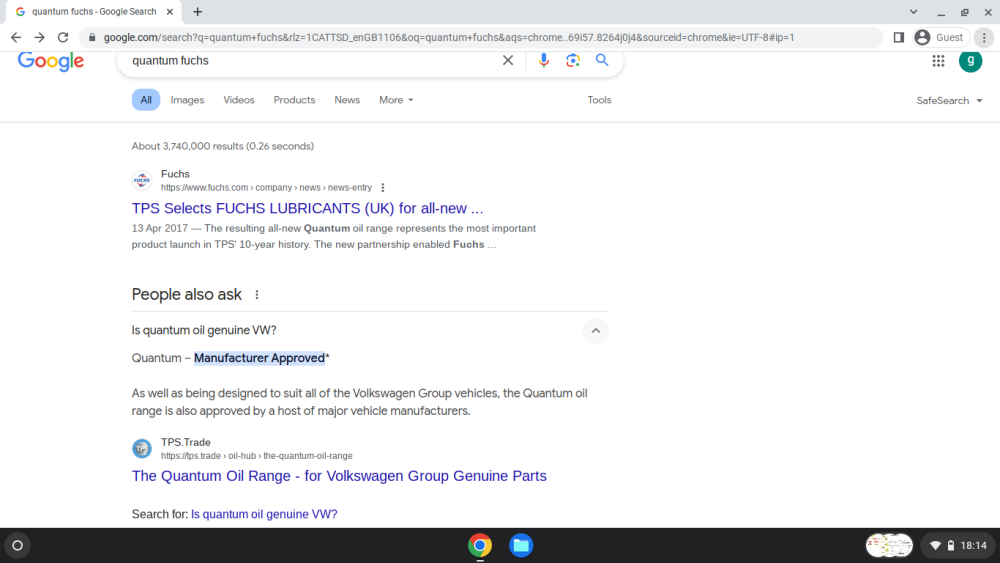Submit search with magnifier icon

tap(602, 60)
